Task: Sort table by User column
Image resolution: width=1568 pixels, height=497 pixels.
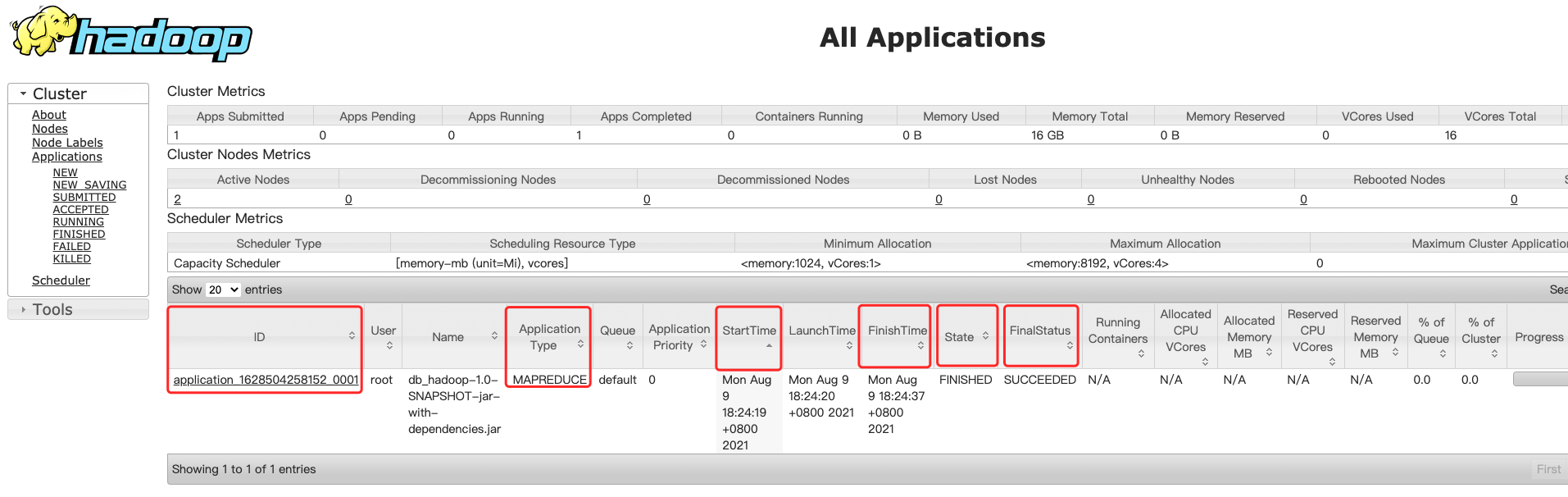Action: (383, 337)
